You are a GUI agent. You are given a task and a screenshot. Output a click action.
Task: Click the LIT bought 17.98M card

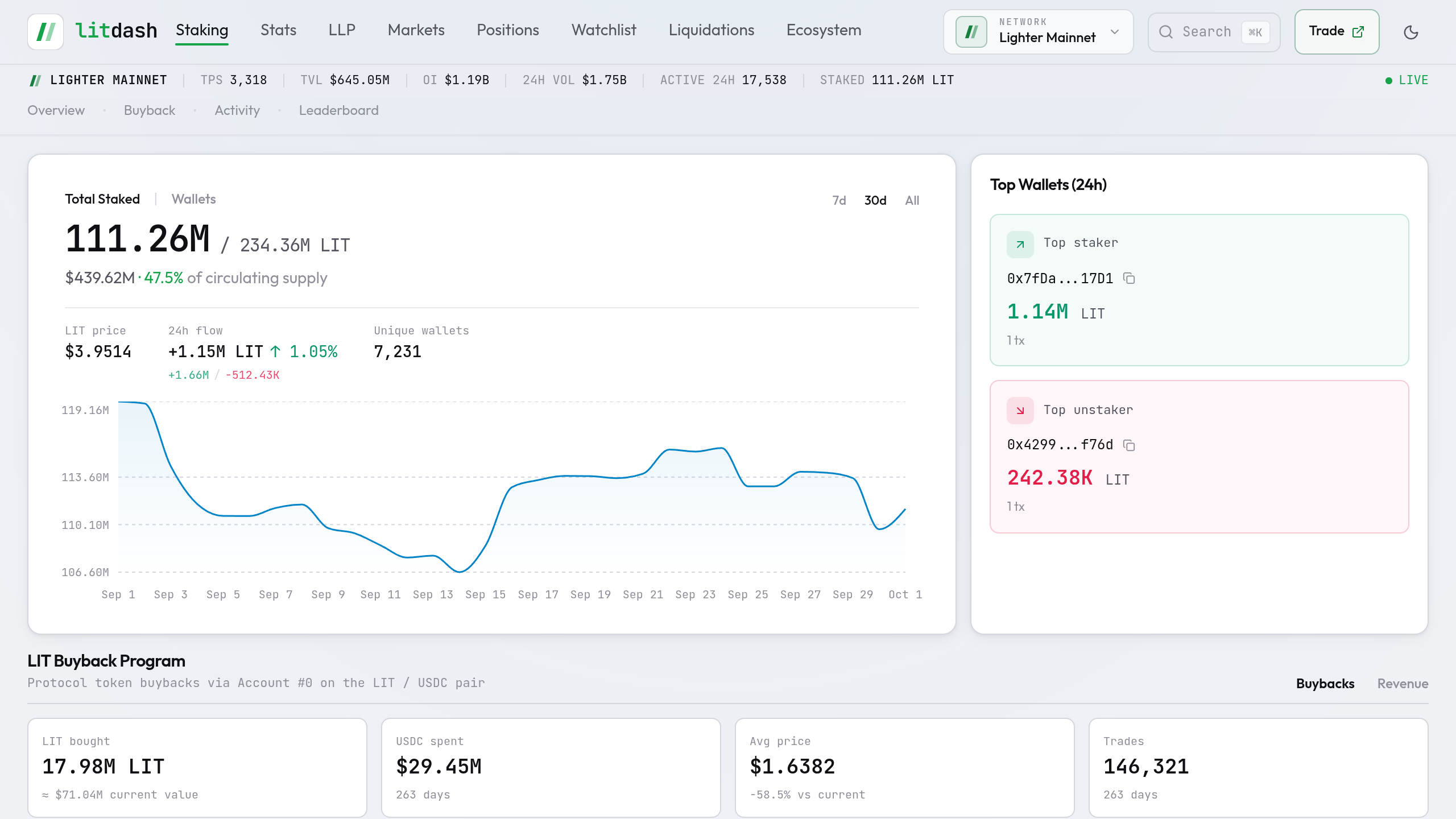[x=197, y=768]
